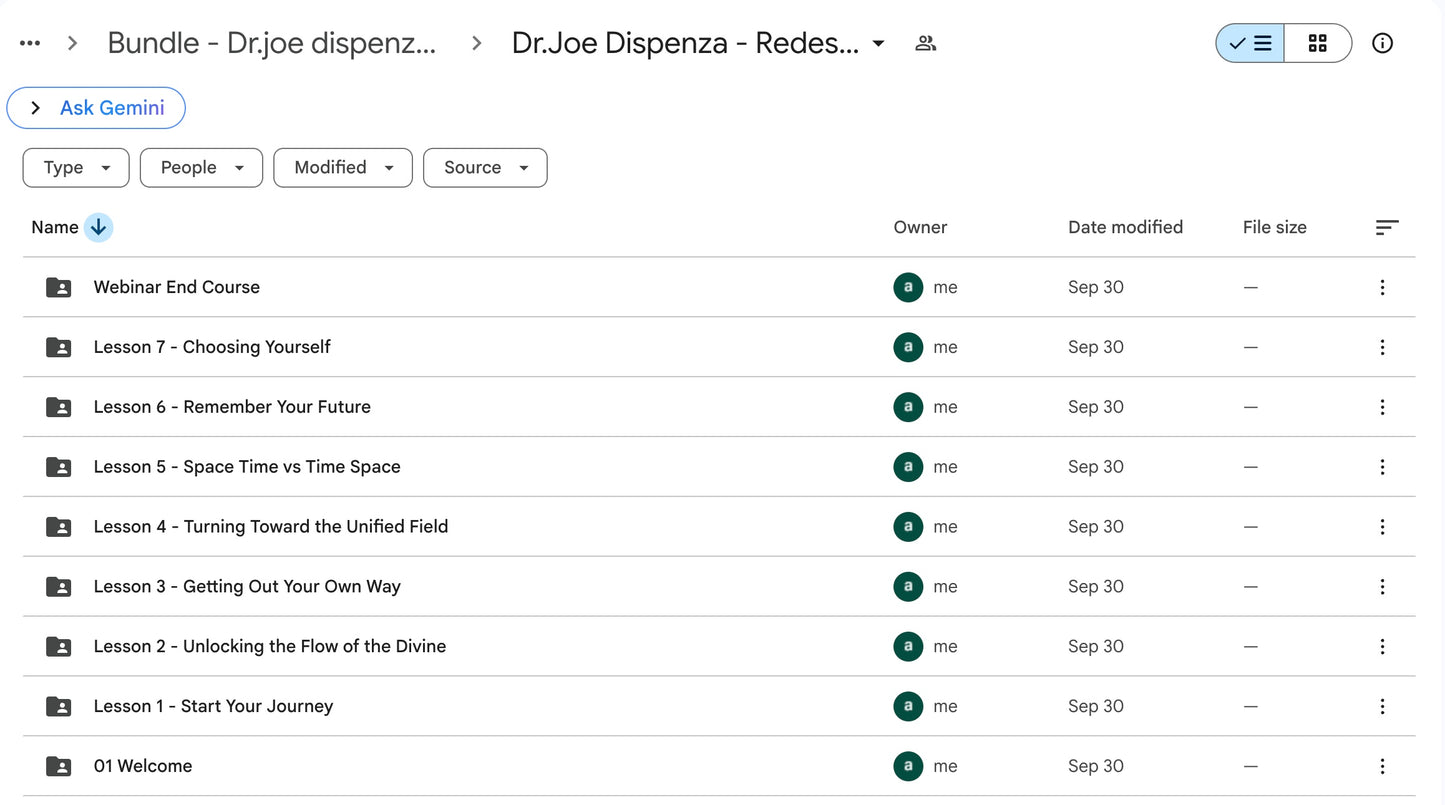Open the grid view layout icon
The width and height of the screenshot is (1445, 805).
(x=1317, y=43)
